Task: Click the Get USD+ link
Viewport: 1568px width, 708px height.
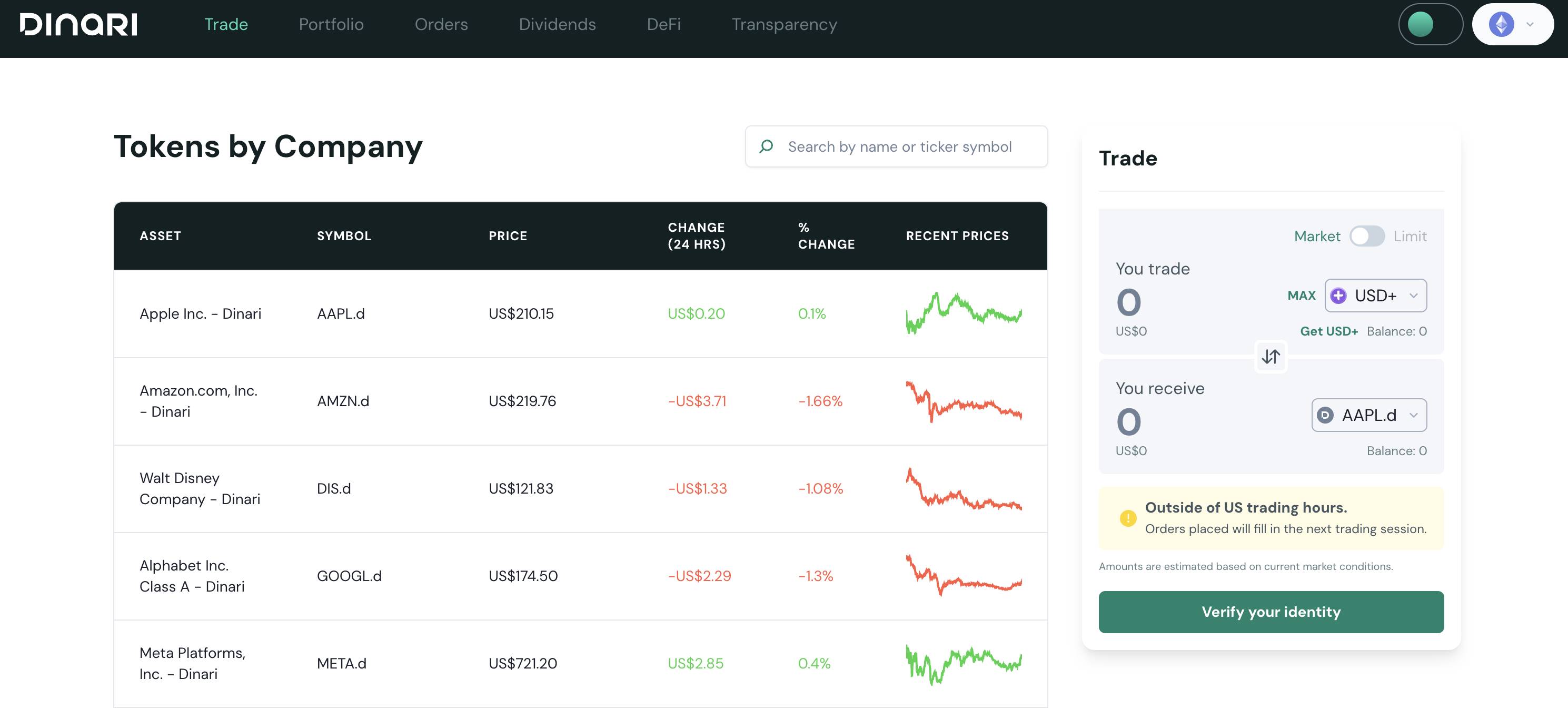Action: pos(1328,331)
